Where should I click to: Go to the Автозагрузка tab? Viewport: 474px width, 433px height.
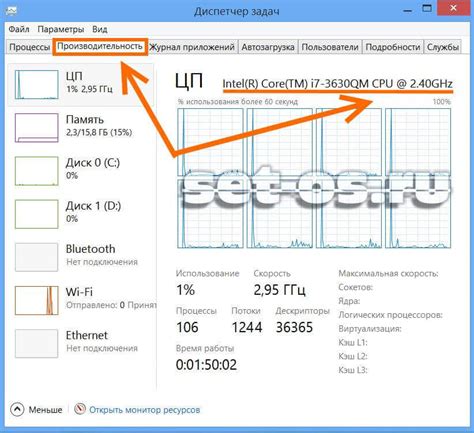[268, 47]
